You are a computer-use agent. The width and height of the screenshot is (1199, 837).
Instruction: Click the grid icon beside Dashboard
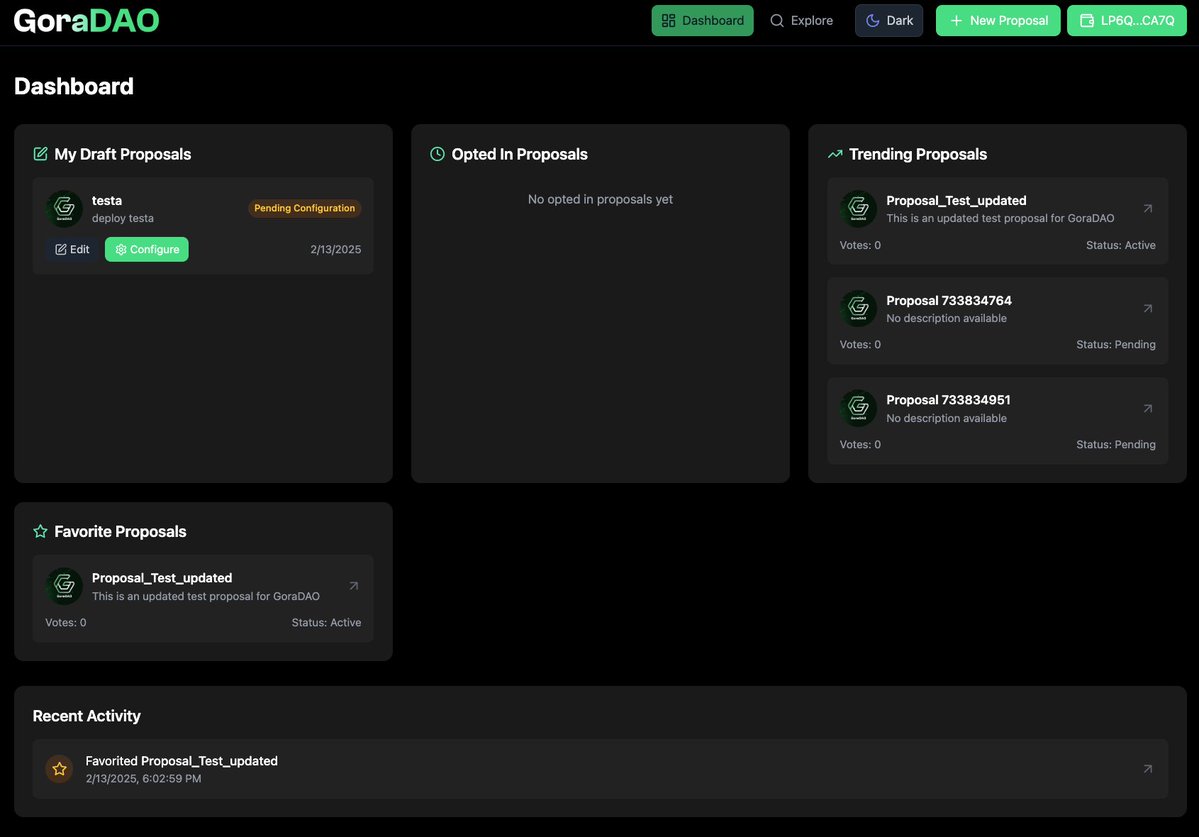pyautogui.click(x=668, y=21)
